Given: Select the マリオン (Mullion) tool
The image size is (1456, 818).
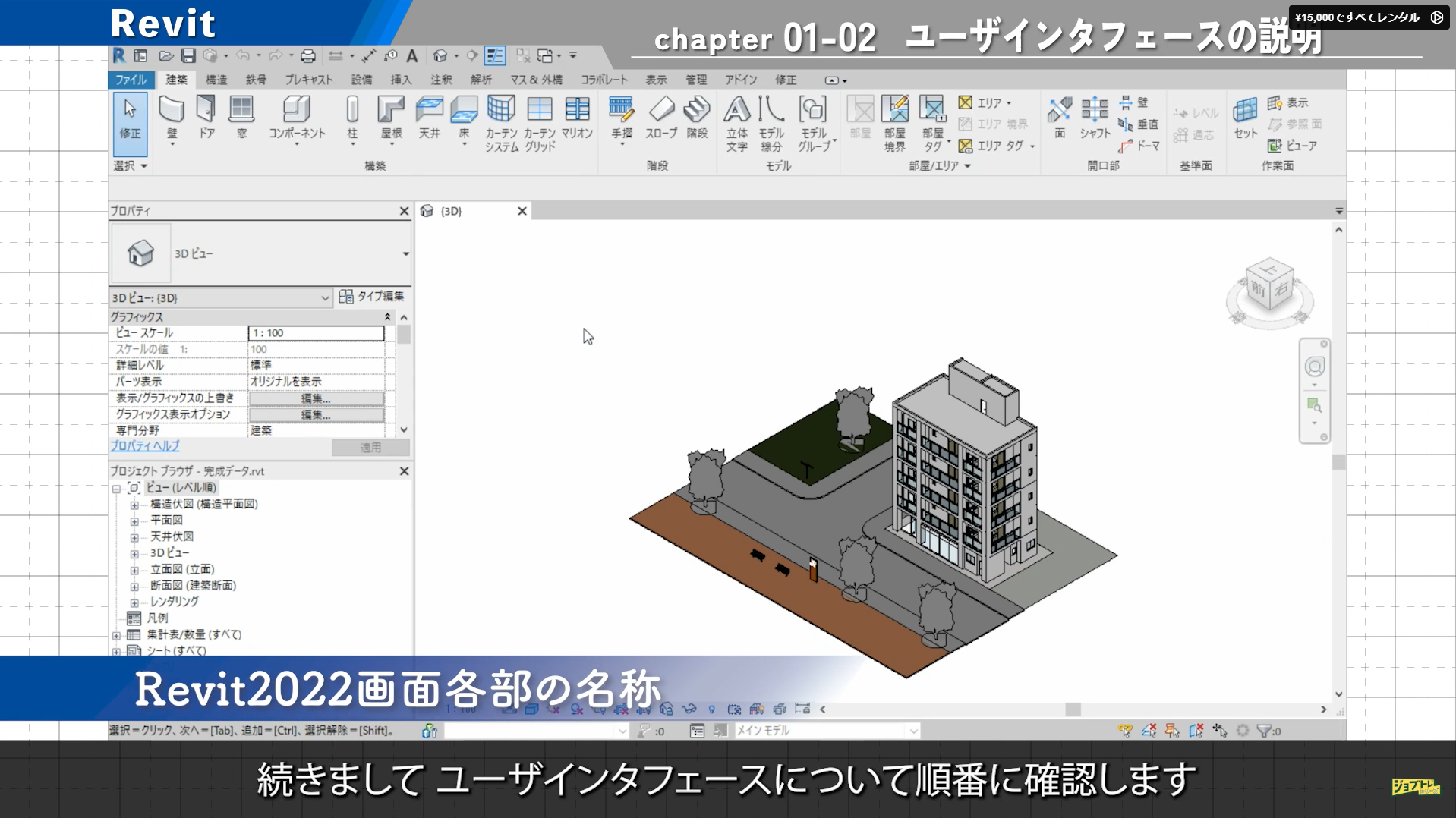Looking at the screenshot, I should point(577,118).
